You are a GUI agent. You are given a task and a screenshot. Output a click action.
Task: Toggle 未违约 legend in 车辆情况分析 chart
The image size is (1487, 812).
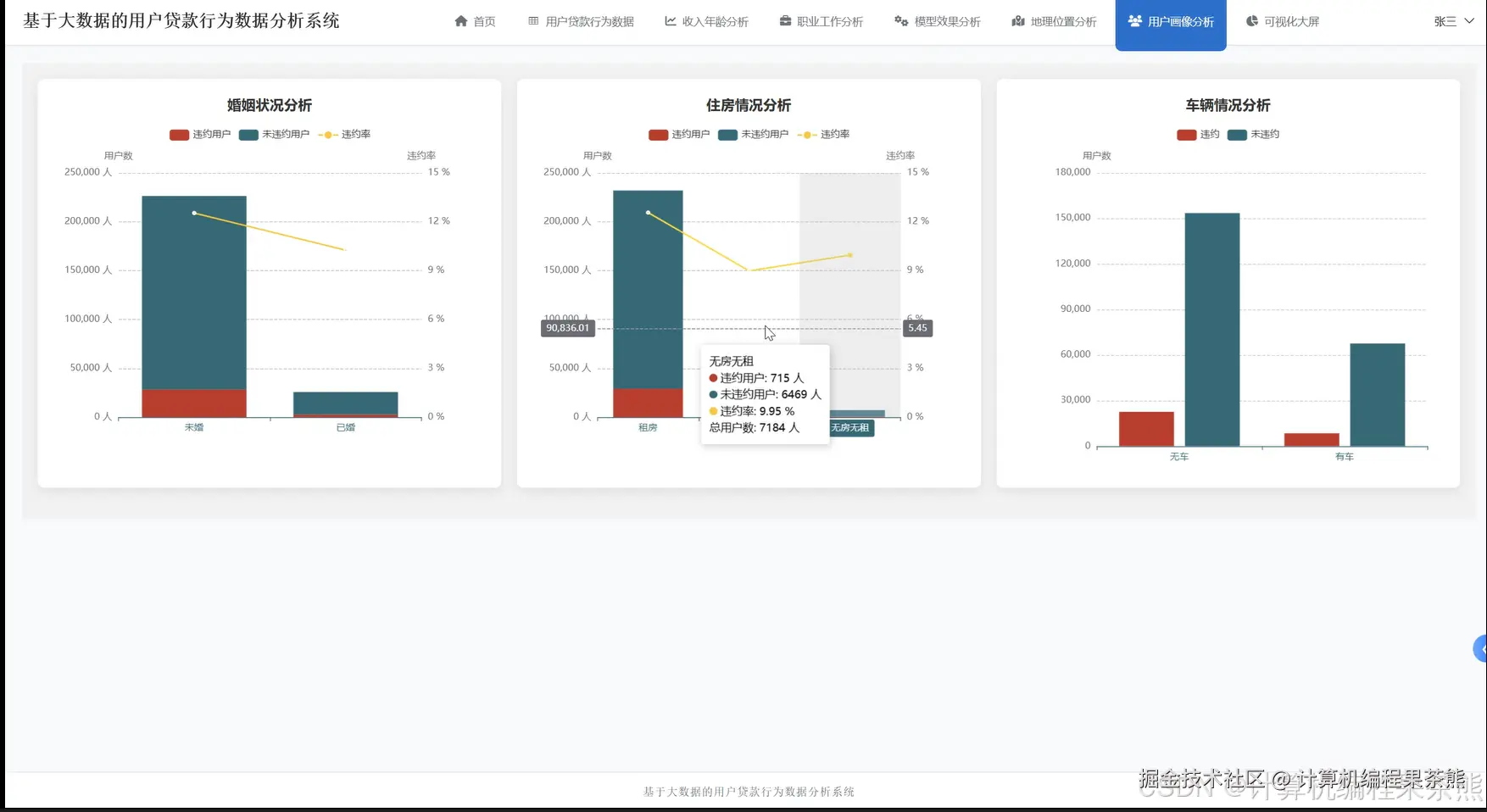(x=1253, y=134)
